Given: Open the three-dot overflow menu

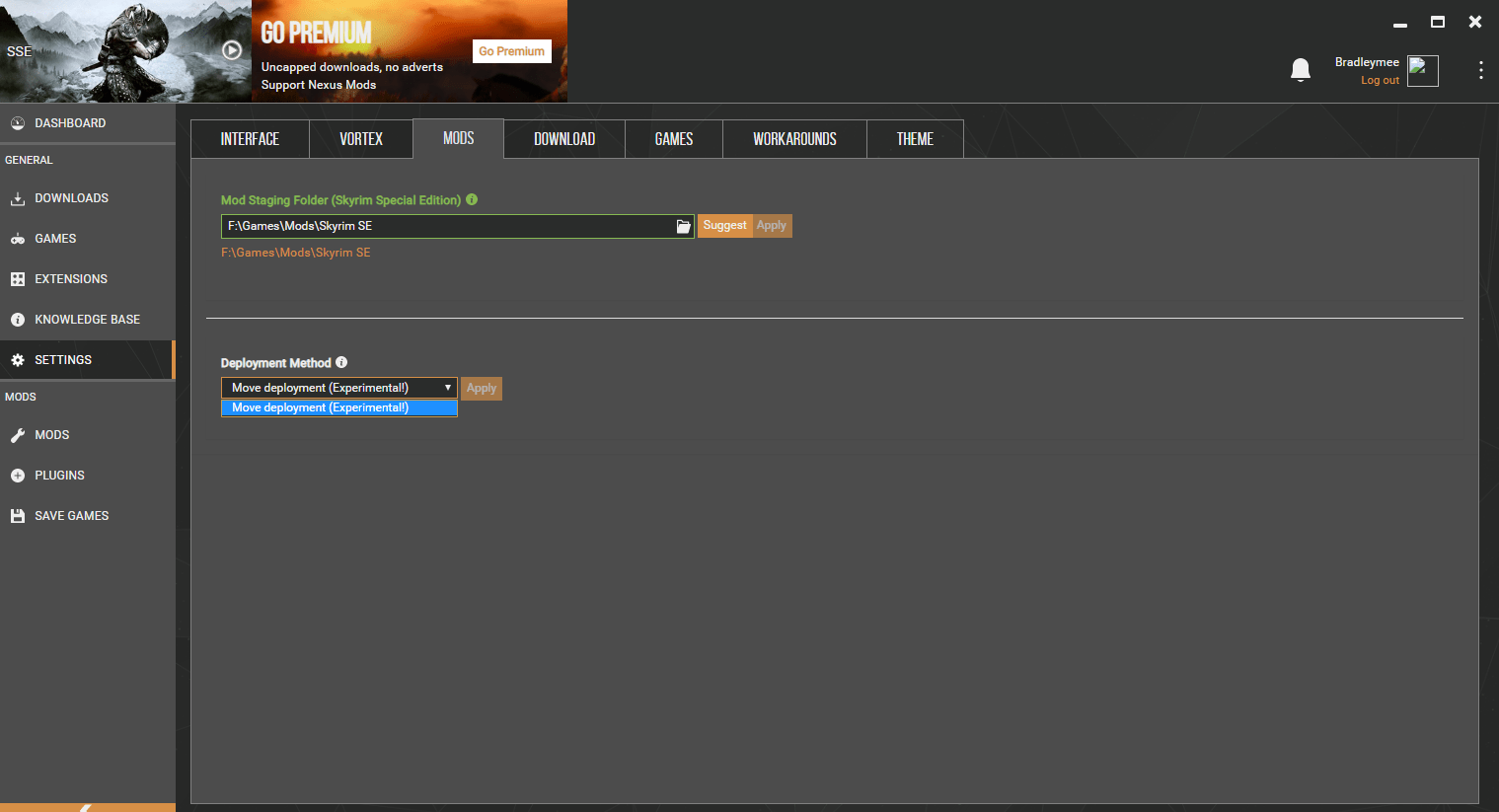Looking at the screenshot, I should (x=1479, y=69).
